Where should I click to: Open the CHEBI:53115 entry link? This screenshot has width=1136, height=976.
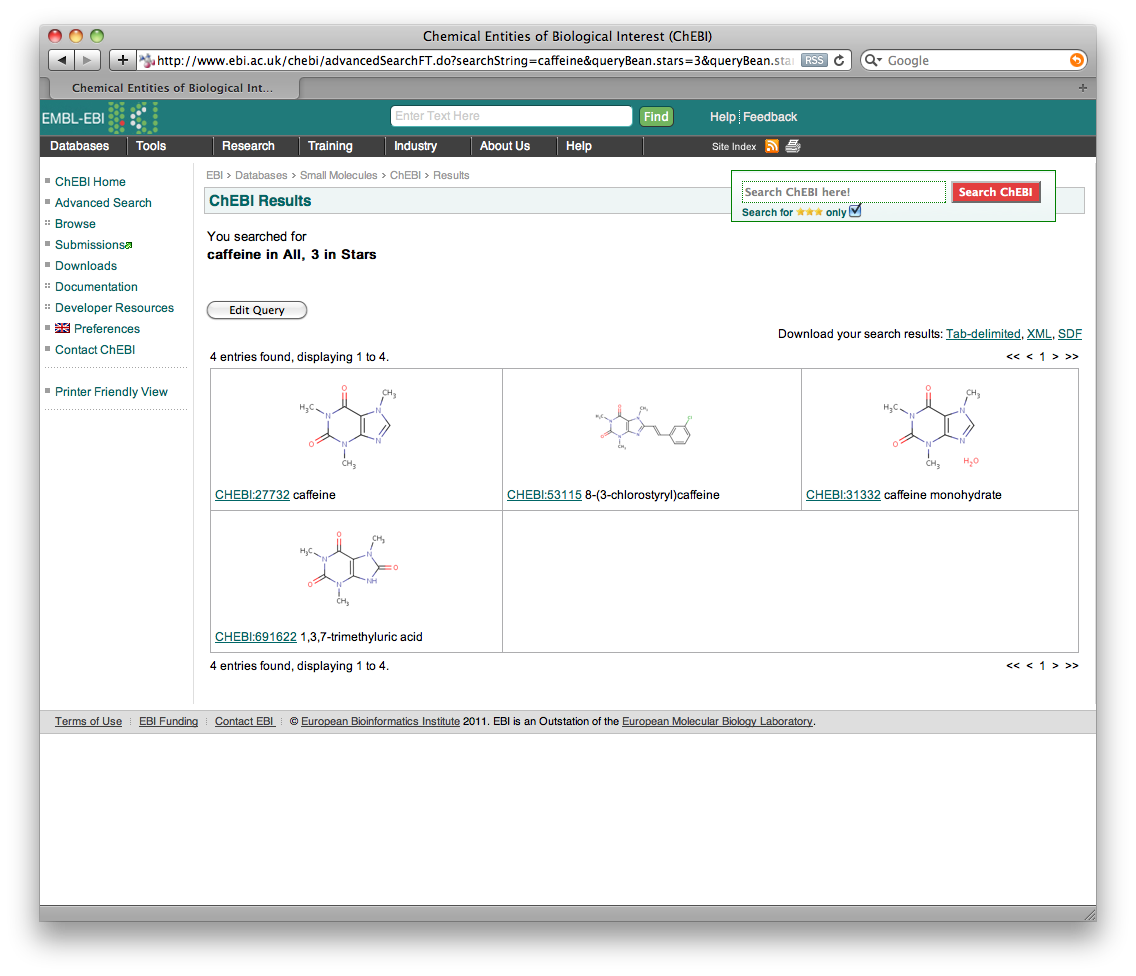544,495
